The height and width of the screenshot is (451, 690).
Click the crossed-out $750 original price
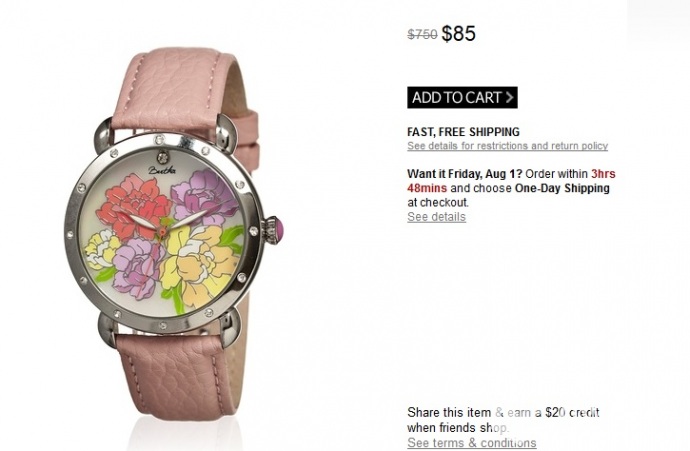[422, 34]
